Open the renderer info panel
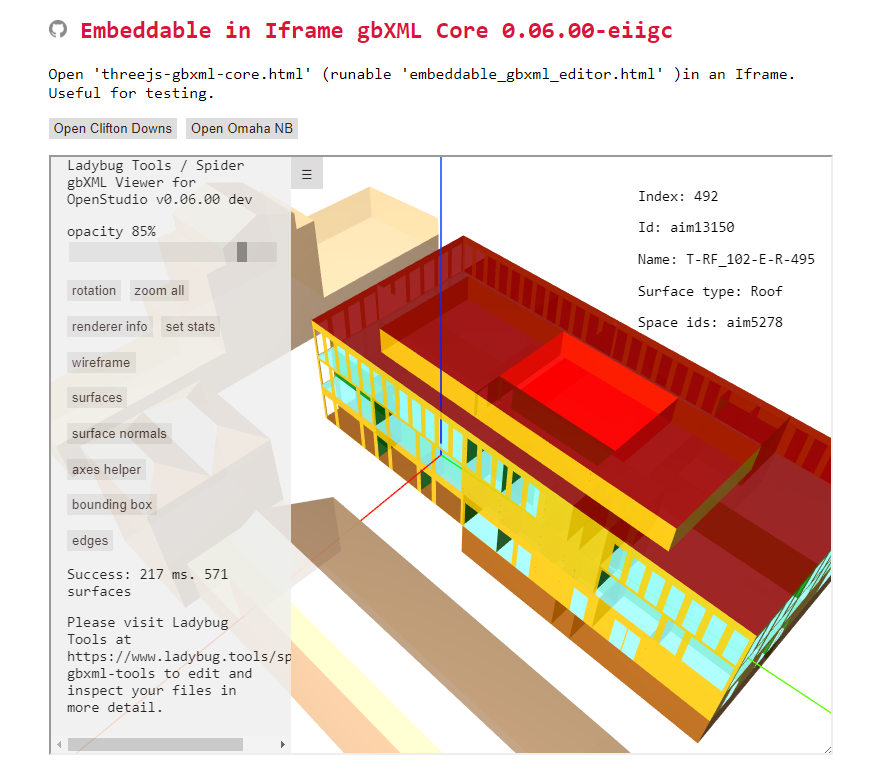Viewport: 887px width, 775px height. click(109, 326)
